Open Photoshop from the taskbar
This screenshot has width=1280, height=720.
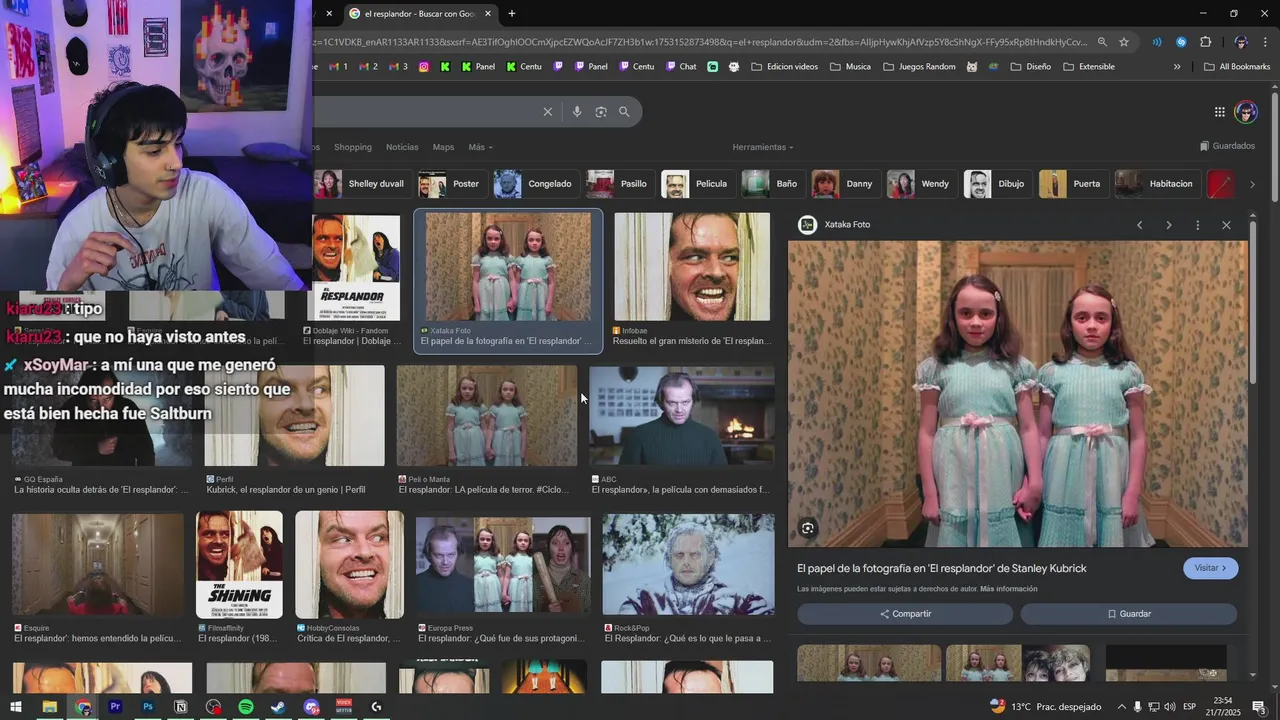coord(148,707)
